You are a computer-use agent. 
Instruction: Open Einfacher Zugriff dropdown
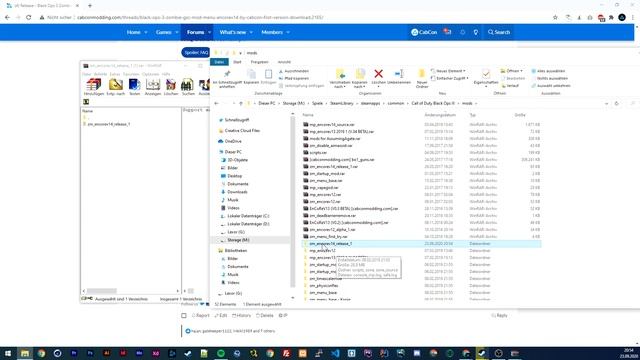449,78
